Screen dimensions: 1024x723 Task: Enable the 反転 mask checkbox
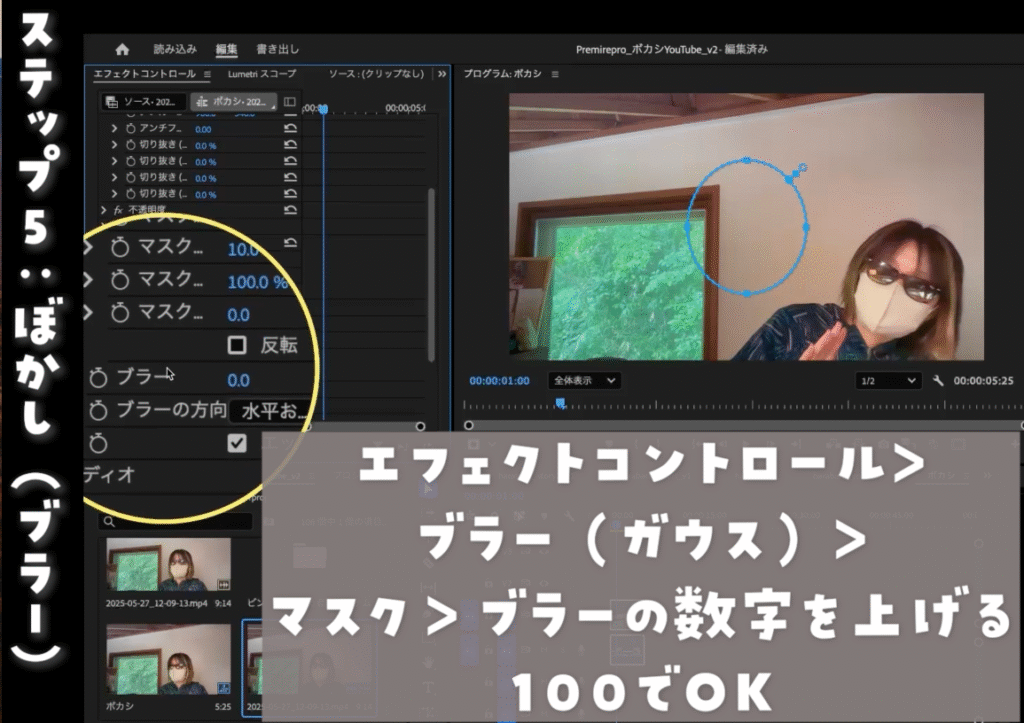click(237, 346)
